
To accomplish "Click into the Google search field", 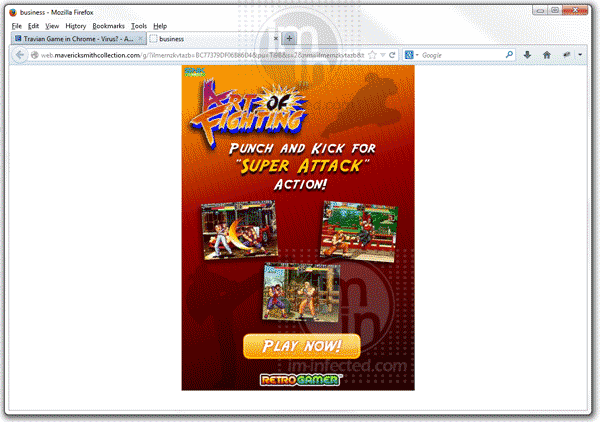I will 460,55.
